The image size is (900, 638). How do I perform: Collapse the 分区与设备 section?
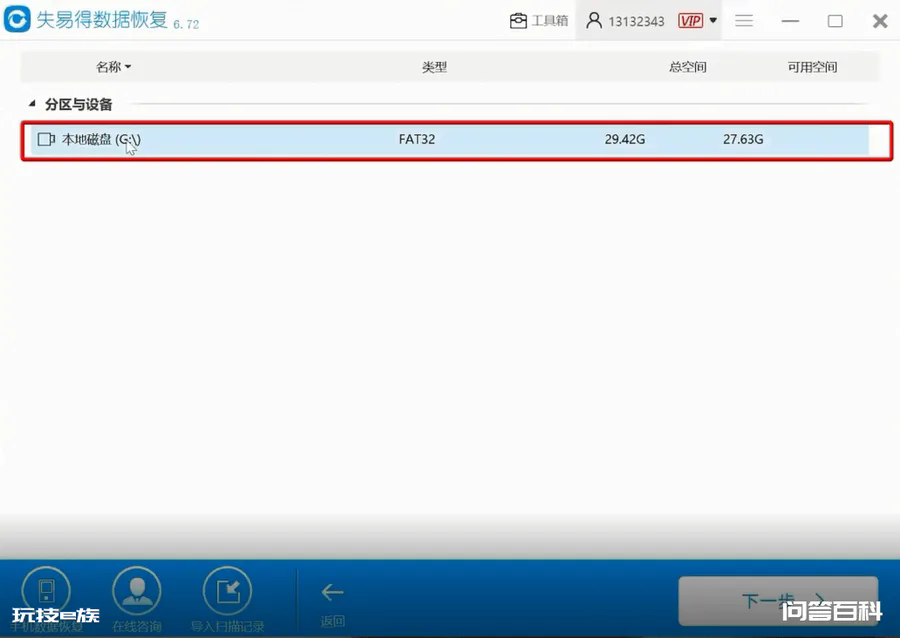point(32,104)
